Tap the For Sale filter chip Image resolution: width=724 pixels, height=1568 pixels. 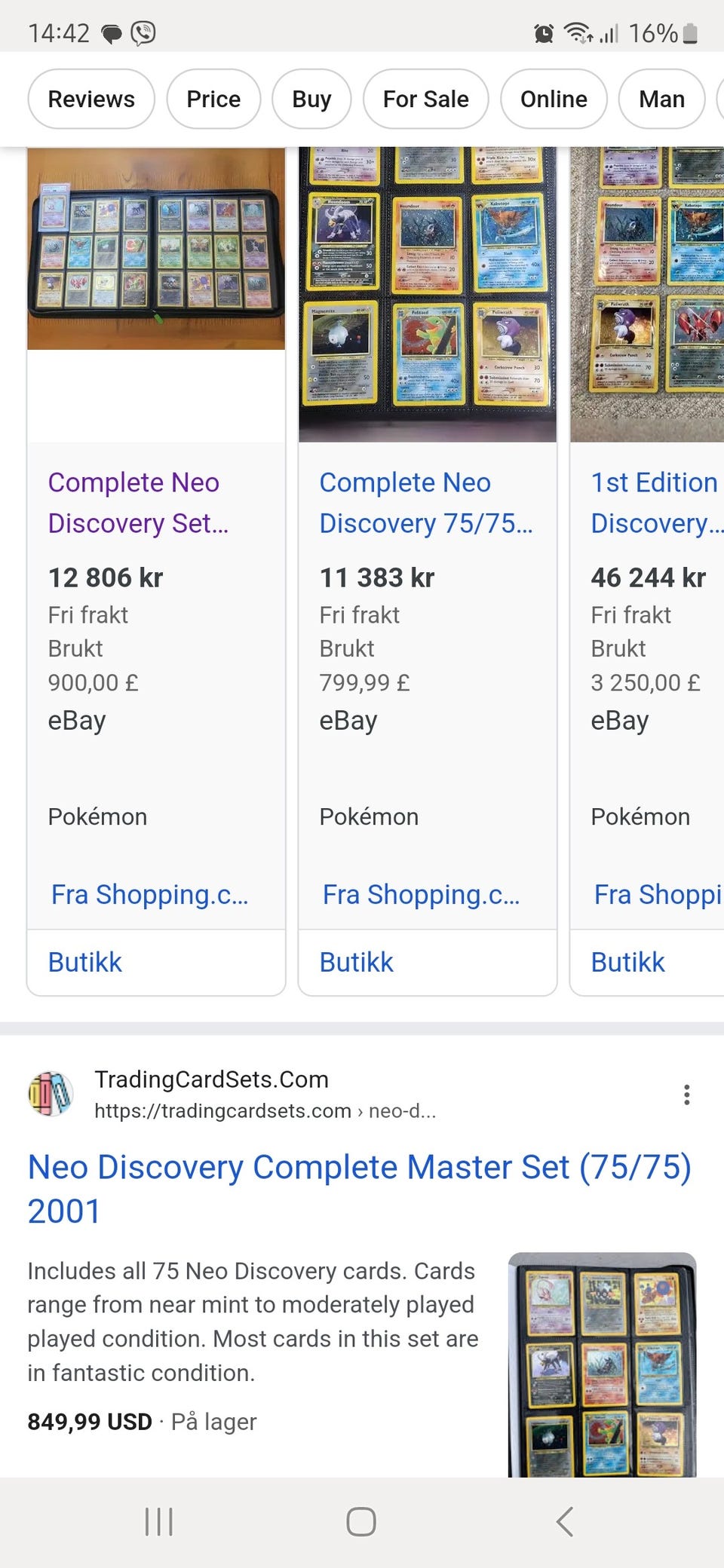pyautogui.click(x=425, y=99)
